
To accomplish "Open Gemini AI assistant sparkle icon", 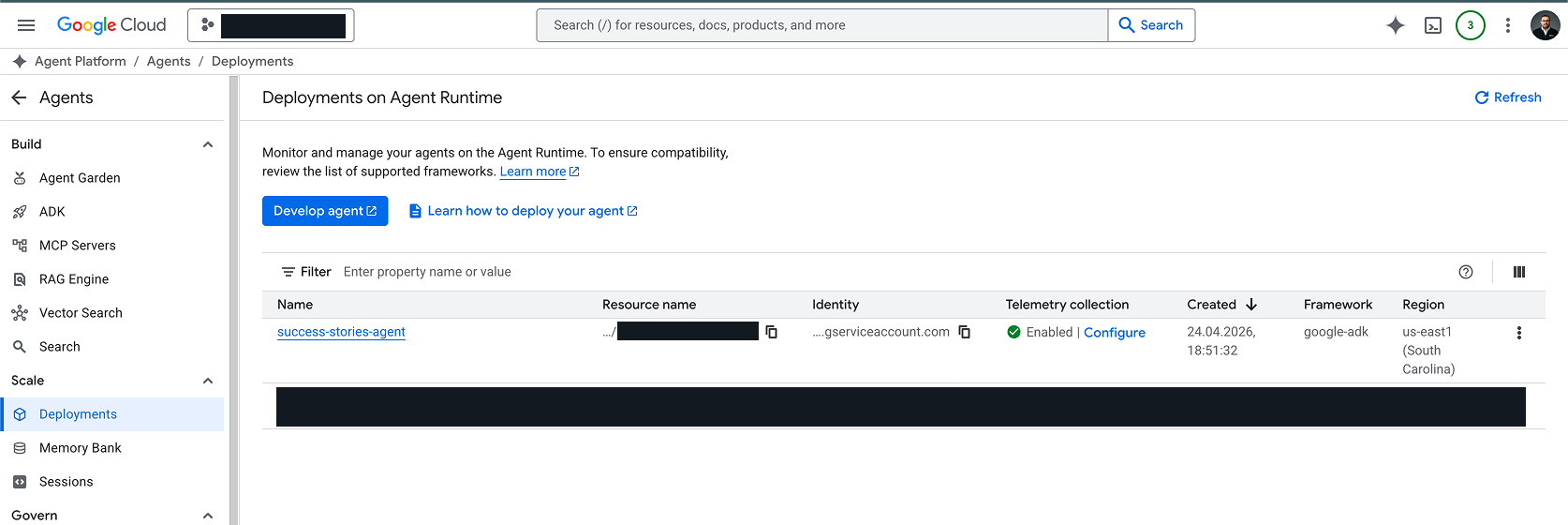I will coord(1396,25).
